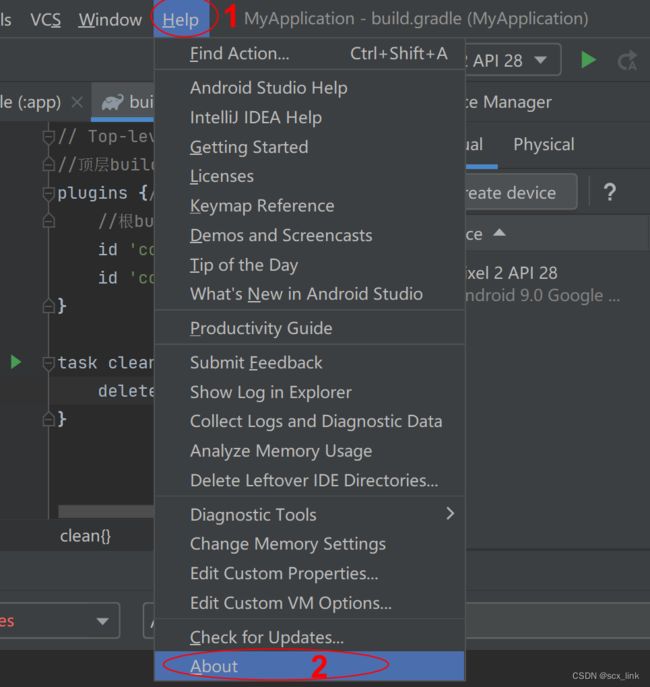The height and width of the screenshot is (687, 650).
Task: Select Analyze Memory Usage
Action: (310, 451)
